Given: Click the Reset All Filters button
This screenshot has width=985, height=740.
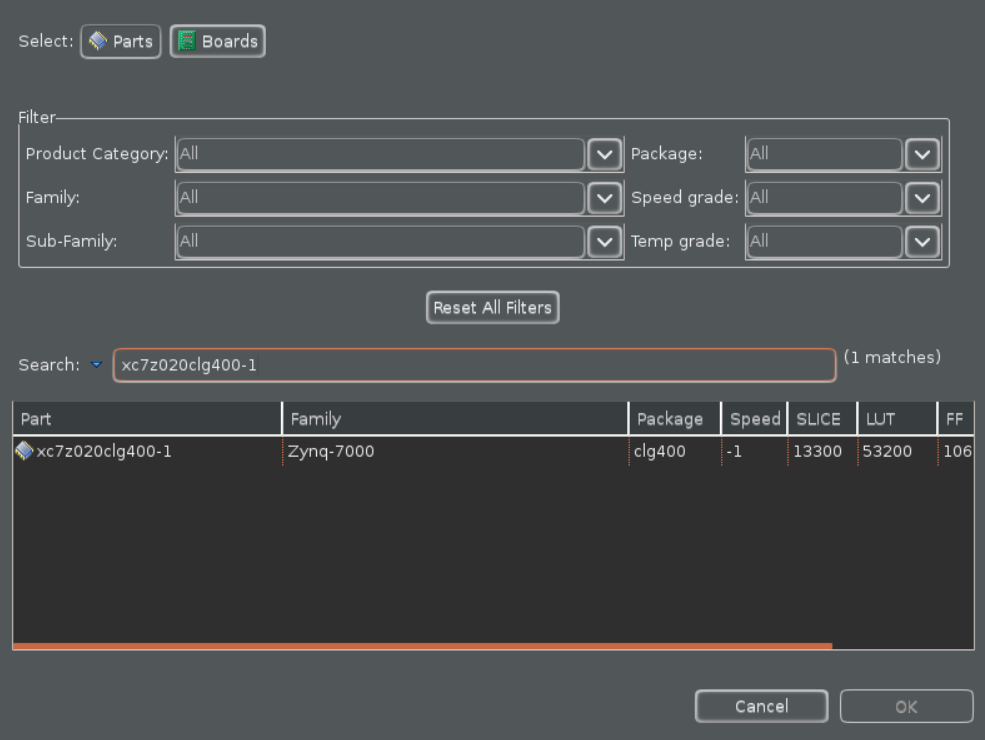Looking at the screenshot, I should click(492, 307).
